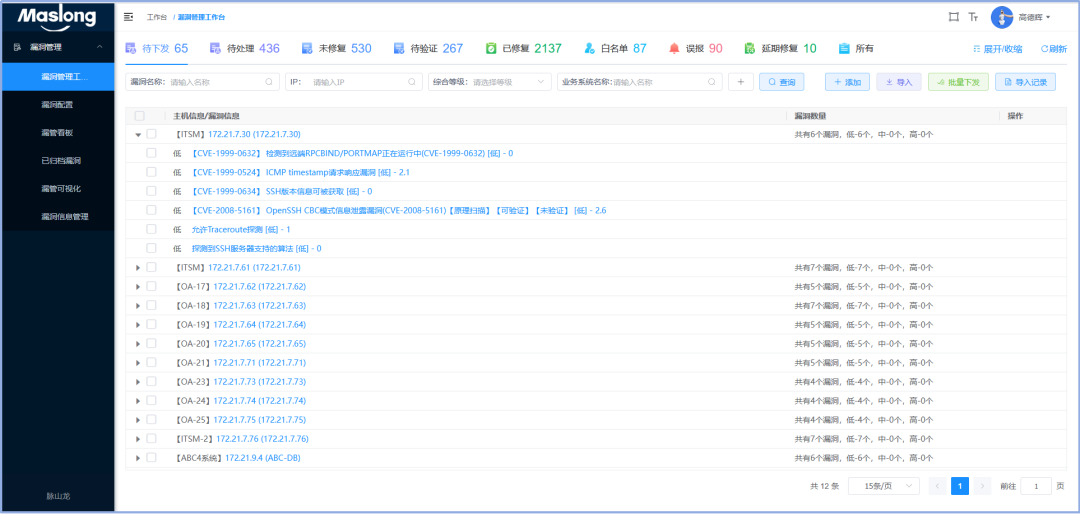
Task: Check the CVE-1999-0632 row checkbox
Action: pos(152,153)
